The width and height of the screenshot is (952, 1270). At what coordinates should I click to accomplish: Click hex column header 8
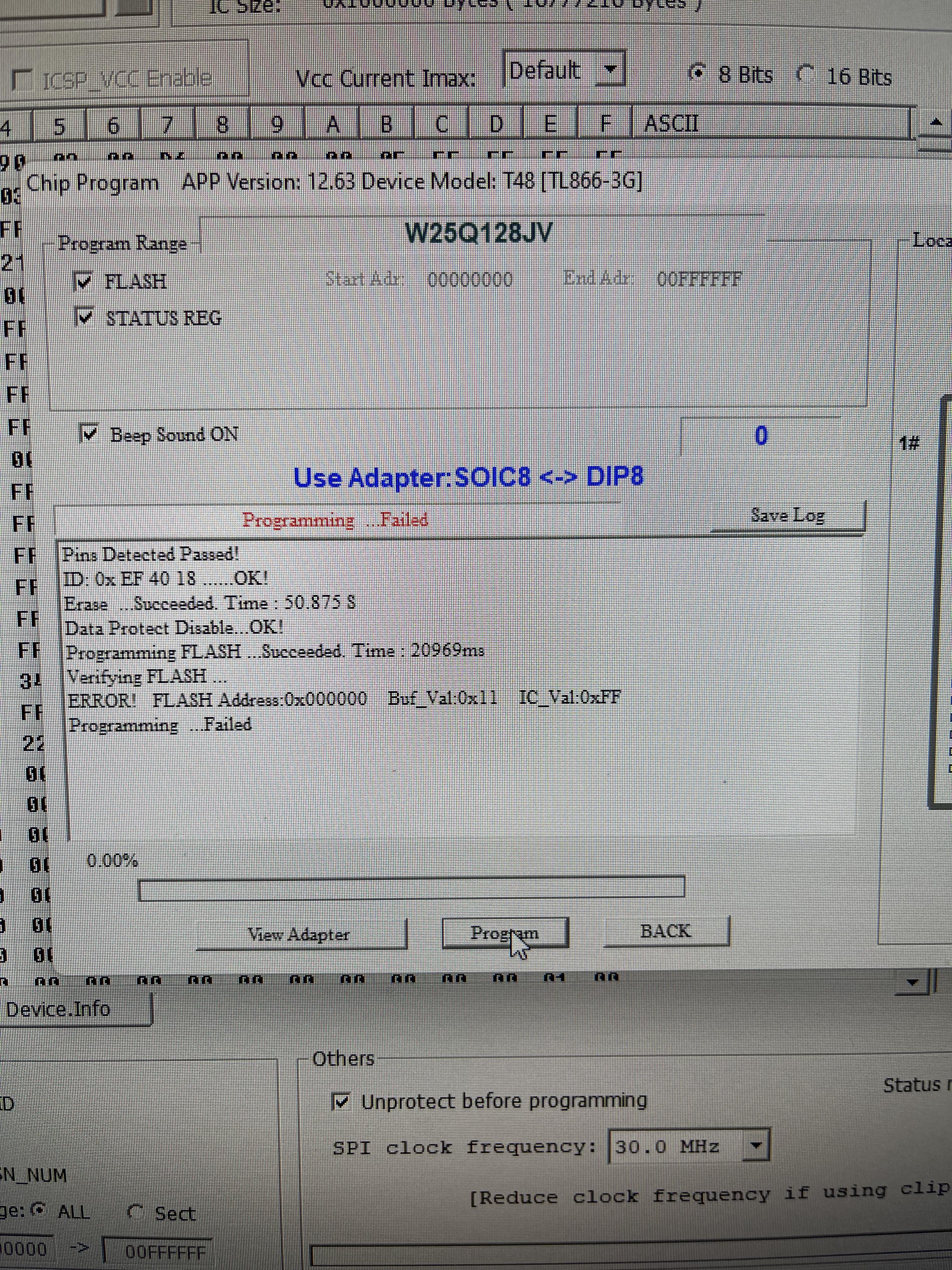coord(223,125)
